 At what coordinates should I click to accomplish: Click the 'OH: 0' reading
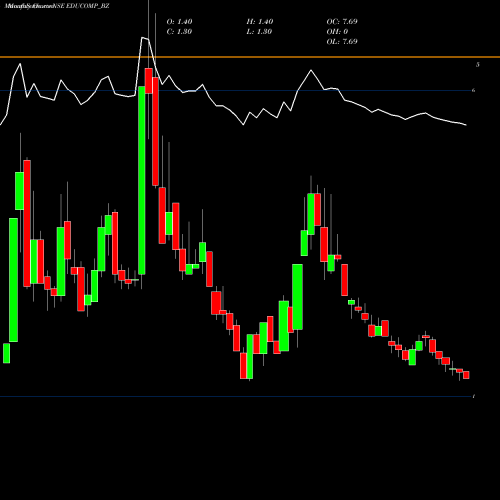pos(337,32)
